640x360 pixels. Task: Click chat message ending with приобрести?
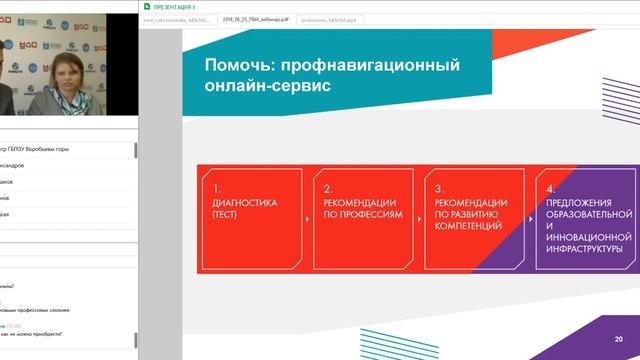[x=31, y=334]
